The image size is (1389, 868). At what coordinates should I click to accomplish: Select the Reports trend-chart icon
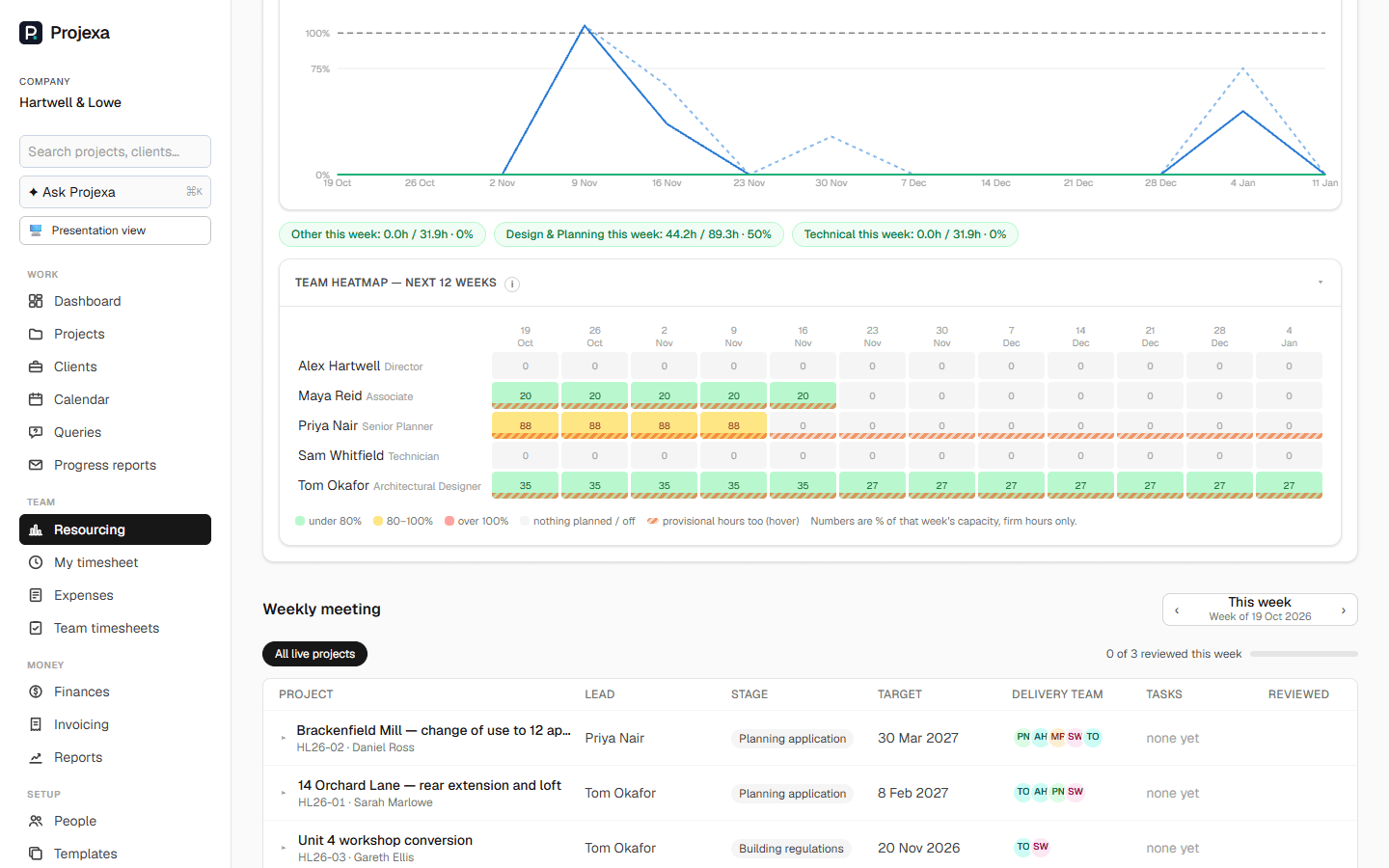coord(36,757)
